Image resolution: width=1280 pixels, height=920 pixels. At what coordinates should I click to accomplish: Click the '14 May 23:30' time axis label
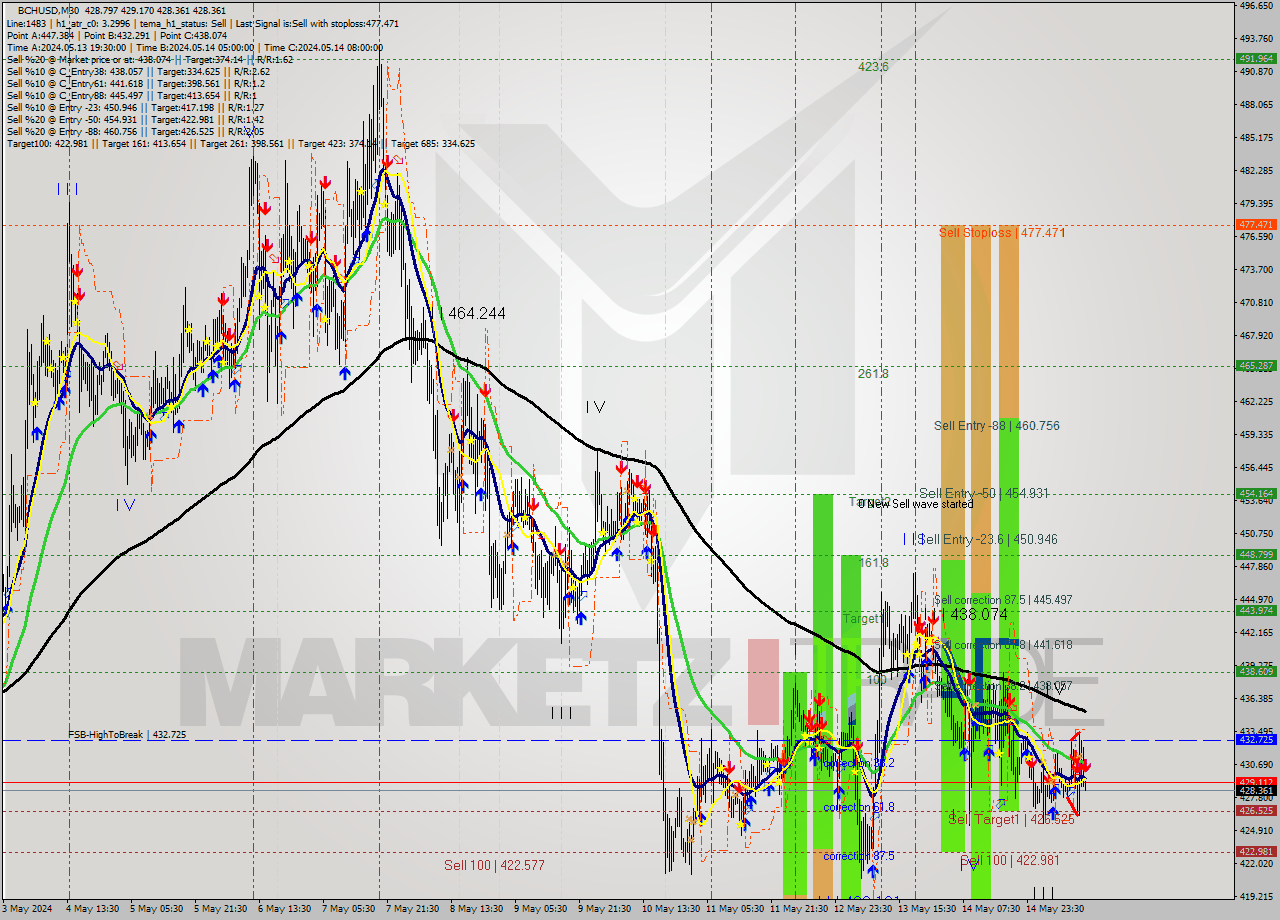1057,909
